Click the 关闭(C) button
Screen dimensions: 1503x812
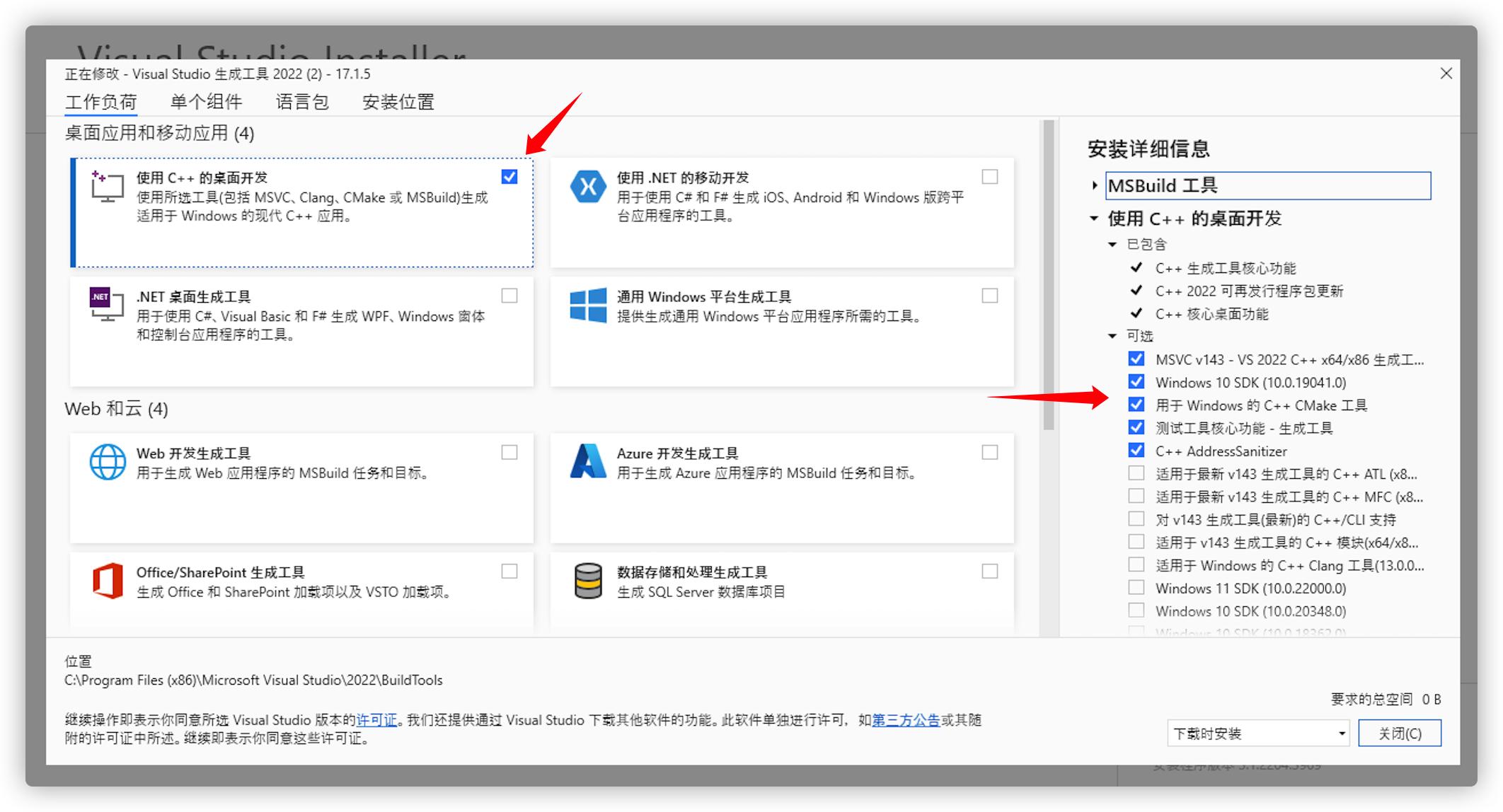(1400, 733)
